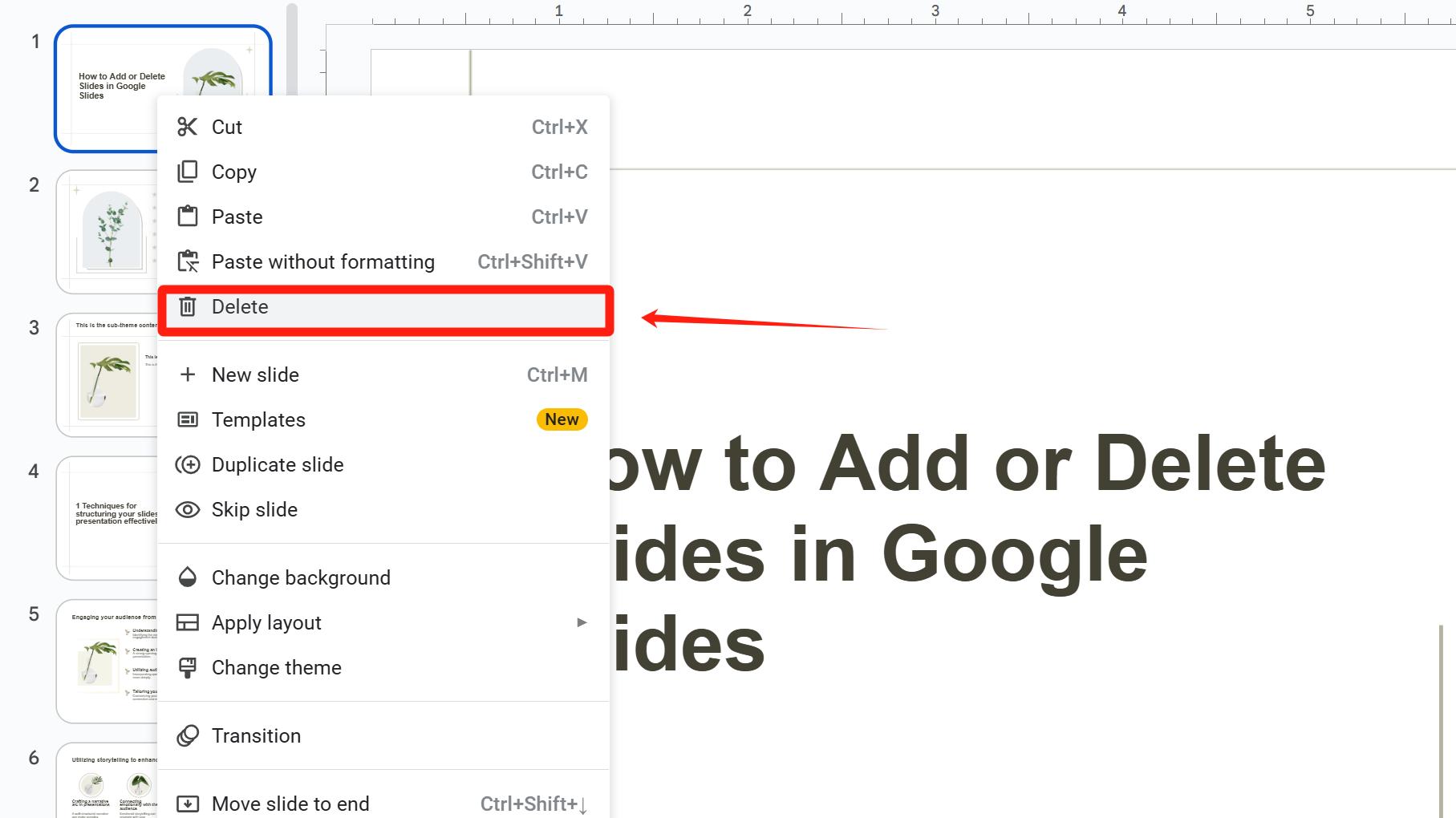Select Paste without formatting option
1456x818 pixels.
[x=383, y=261]
